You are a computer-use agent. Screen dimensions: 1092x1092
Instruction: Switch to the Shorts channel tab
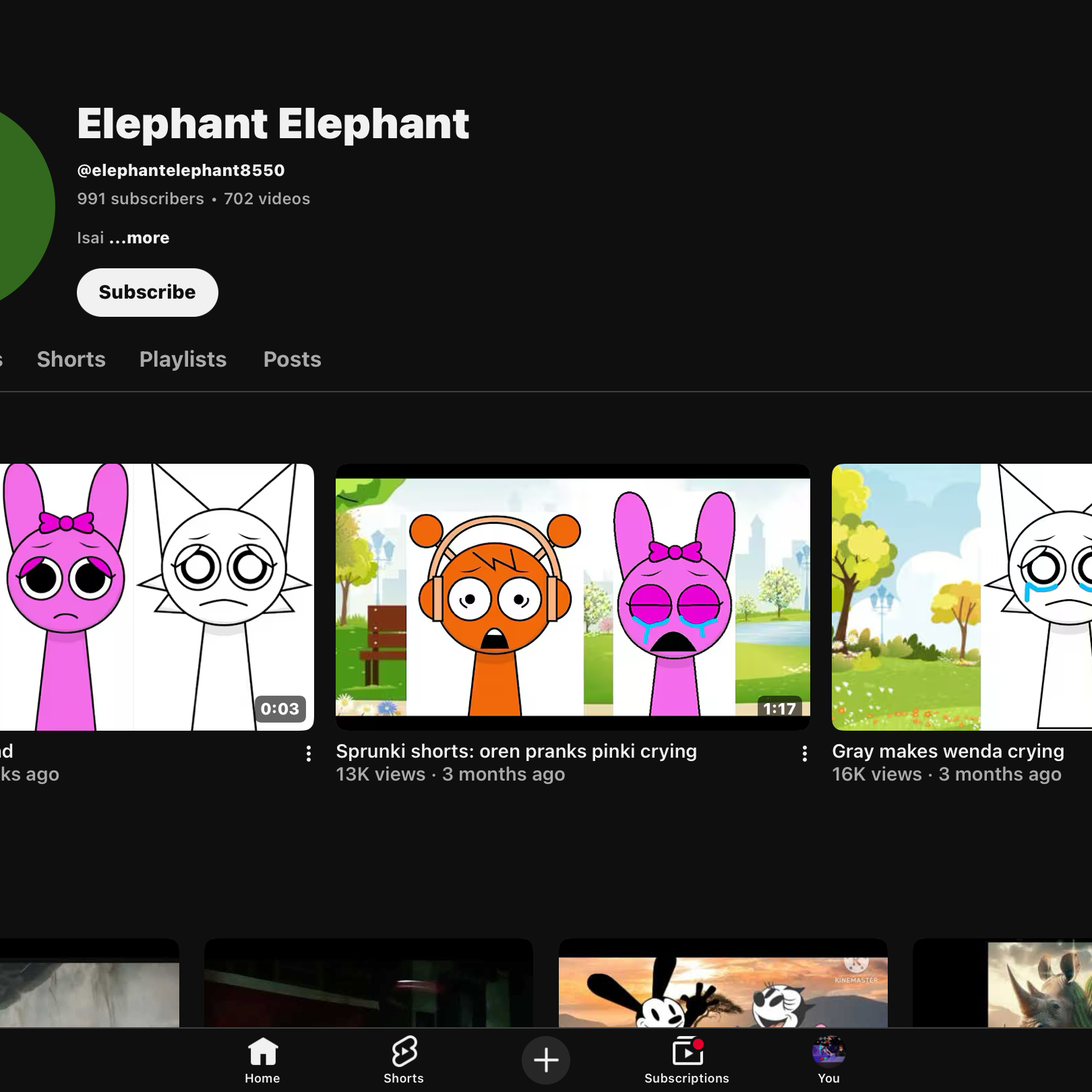[x=71, y=359]
